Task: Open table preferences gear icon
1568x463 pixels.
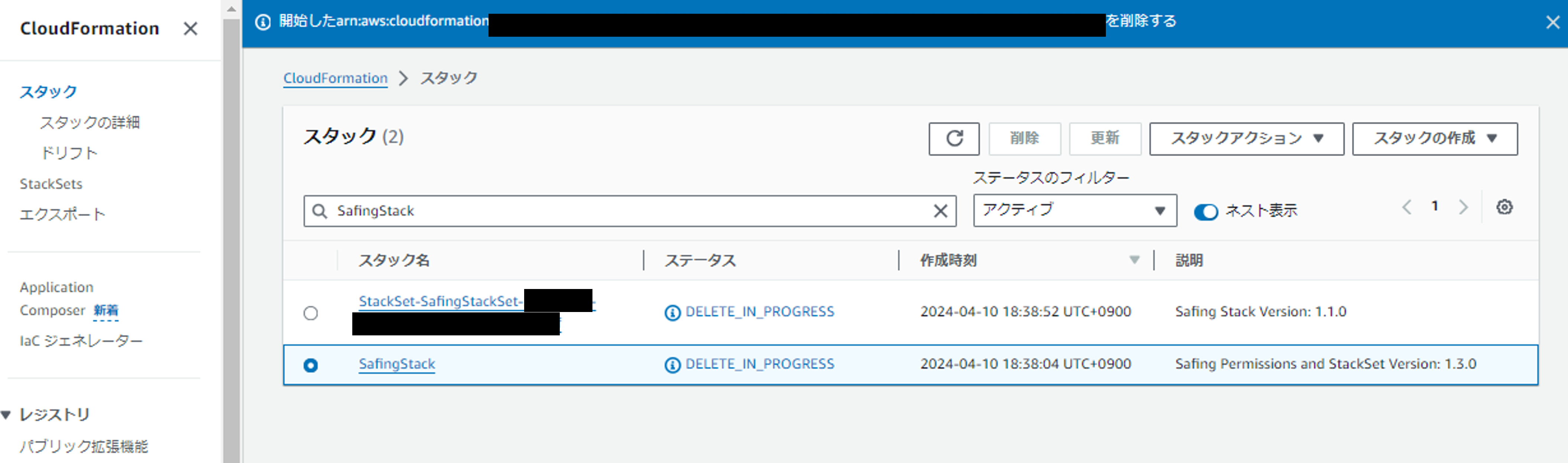Action: 1504,207
